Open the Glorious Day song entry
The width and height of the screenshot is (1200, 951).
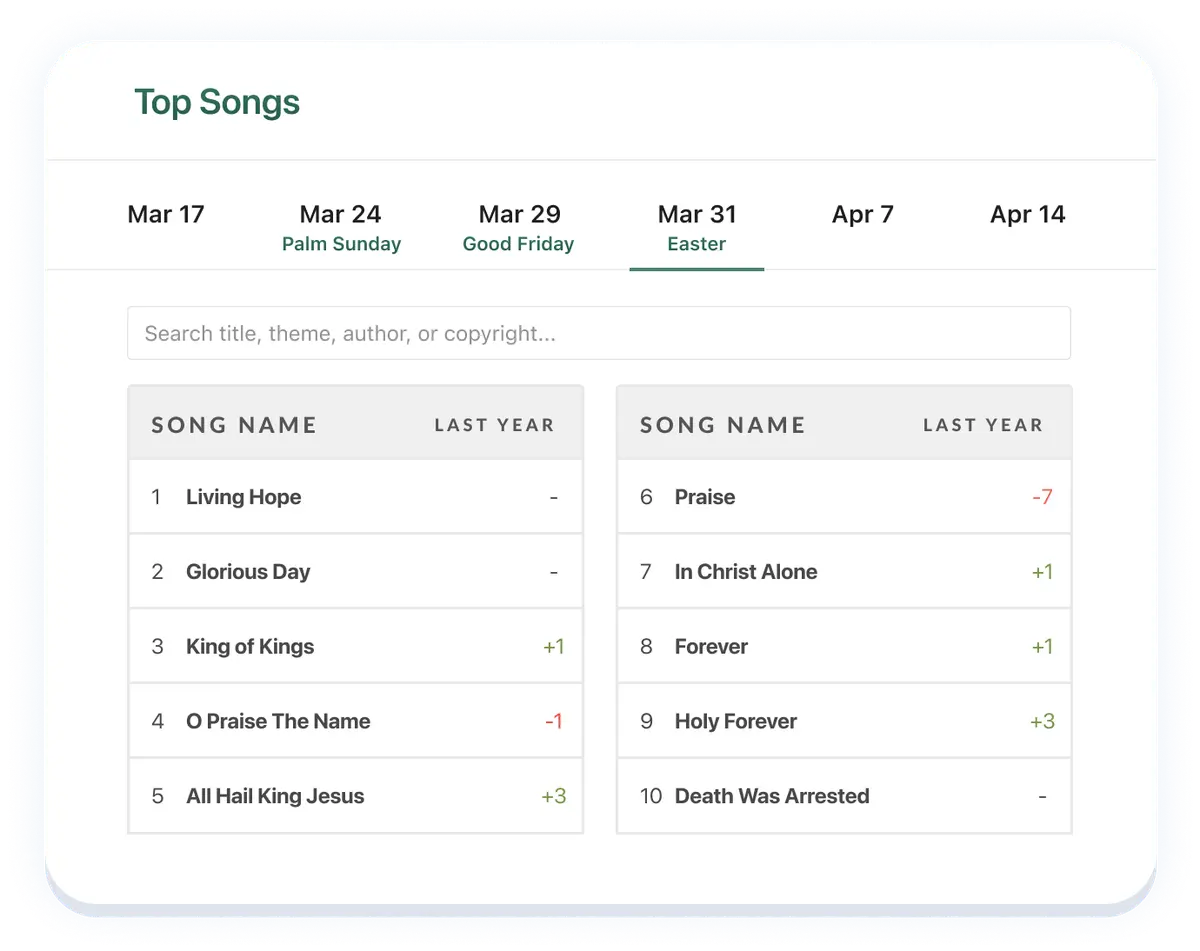355,572
